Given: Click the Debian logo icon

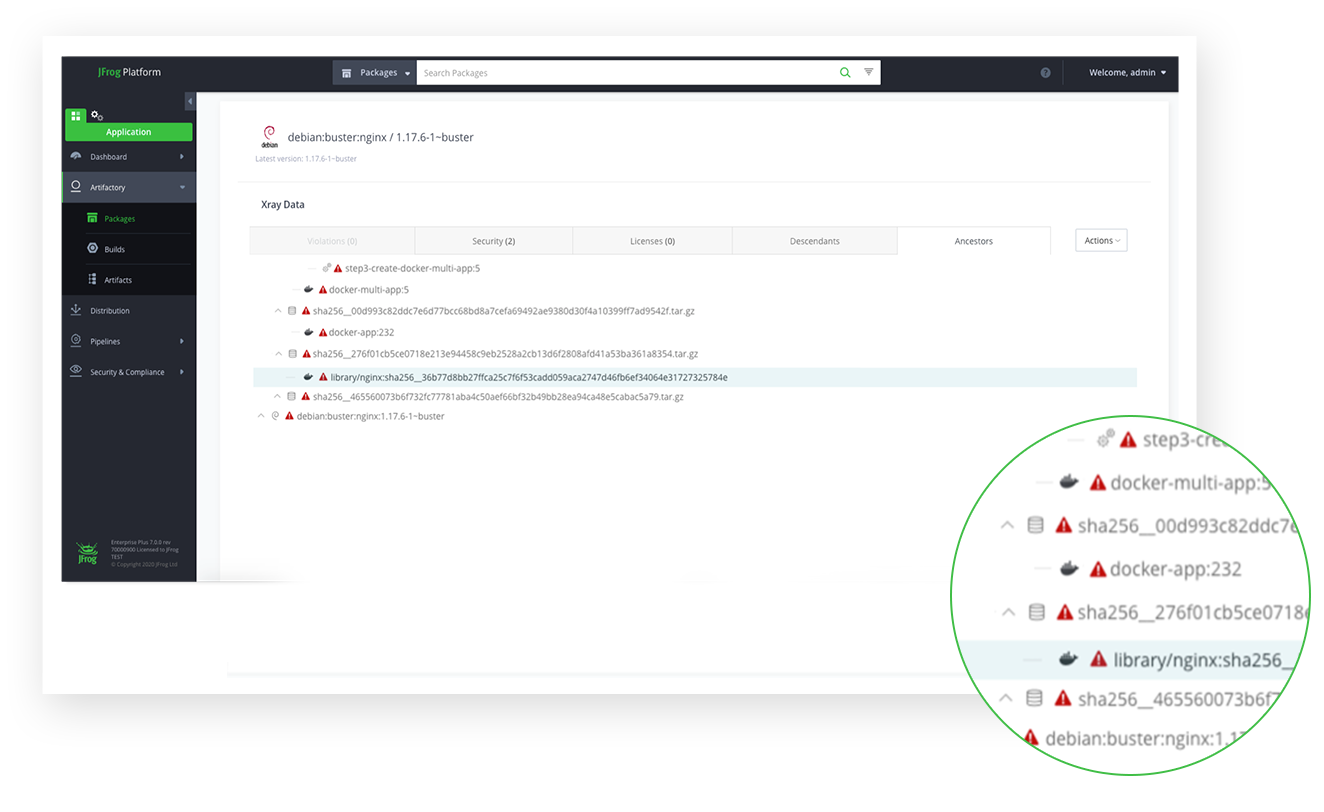Looking at the screenshot, I should [x=268, y=136].
